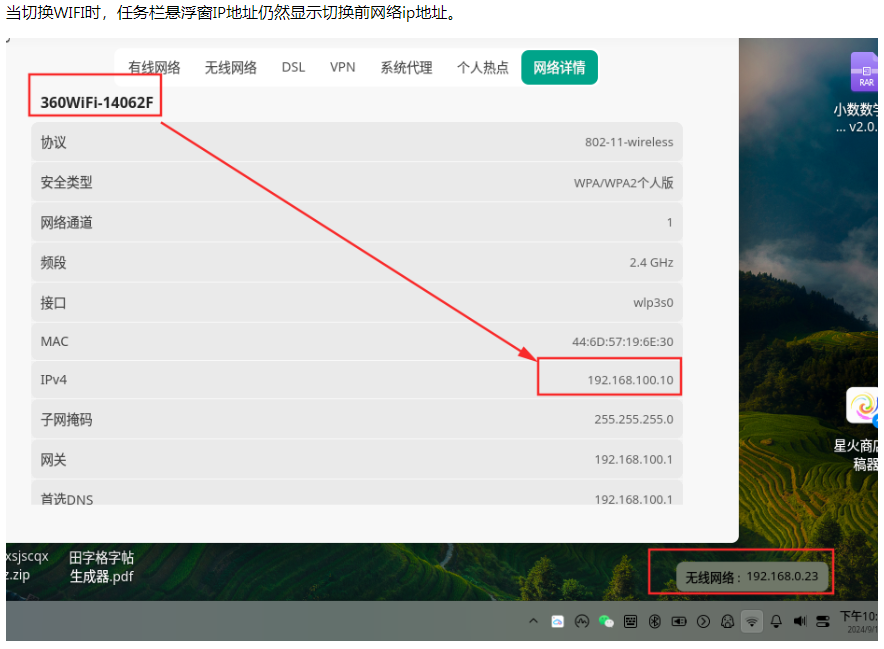Click the subnet mask 255.255.255.0
Screen dimensions: 884x649
634,420
